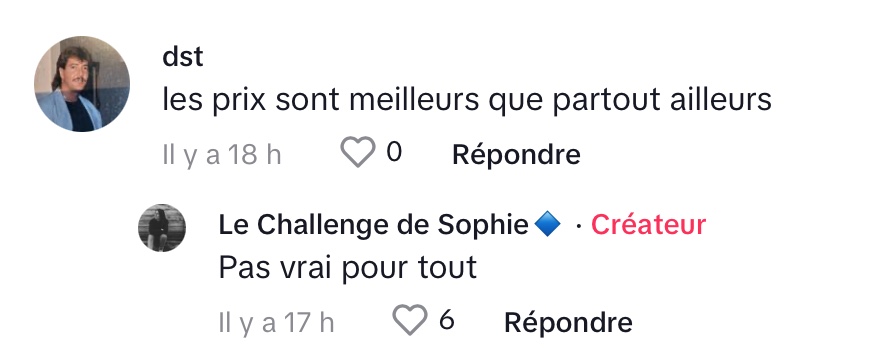Open the Le Challenge de Sophie username

tap(373, 225)
